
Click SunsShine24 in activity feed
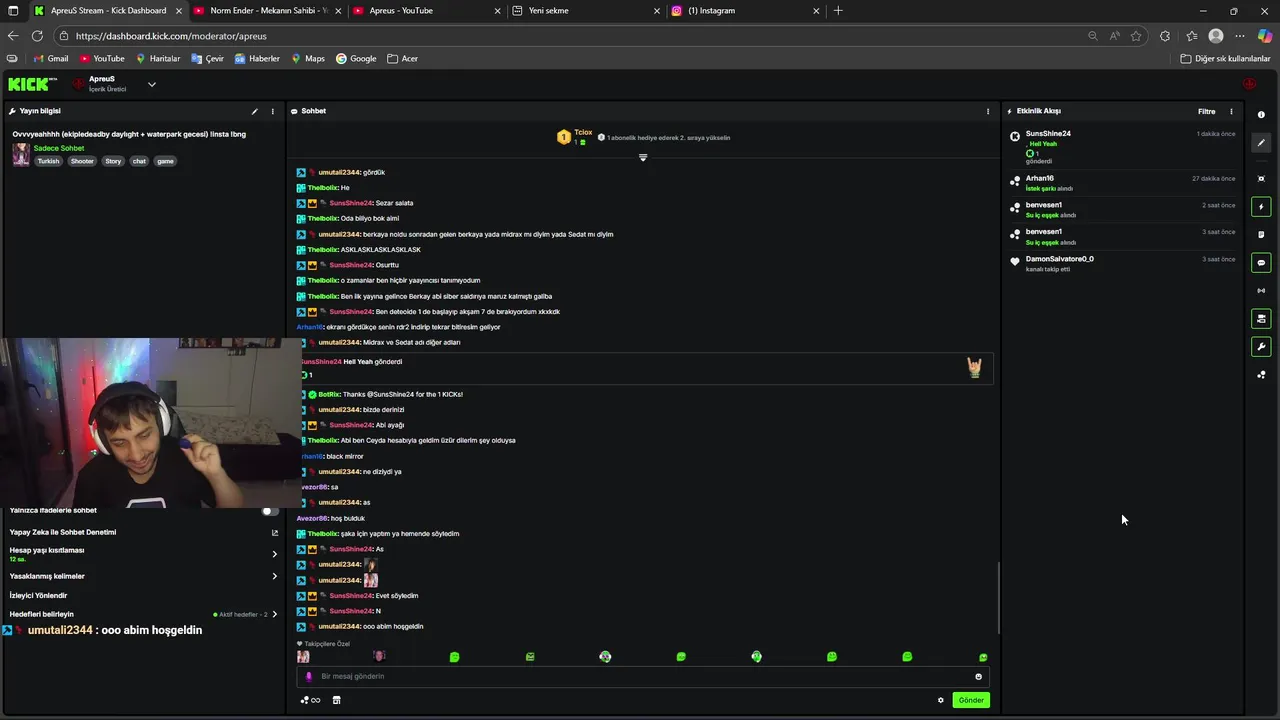1048,134
